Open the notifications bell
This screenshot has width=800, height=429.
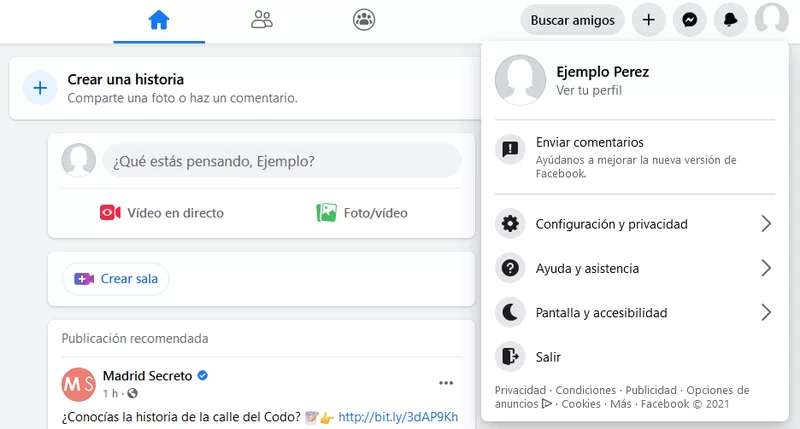point(730,20)
